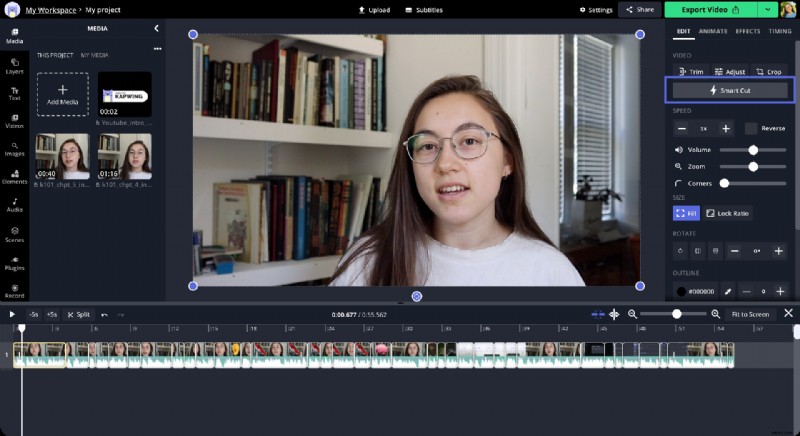Image resolution: width=800 pixels, height=436 pixels.
Task: Decrease speed with minus button
Action: [682, 129]
